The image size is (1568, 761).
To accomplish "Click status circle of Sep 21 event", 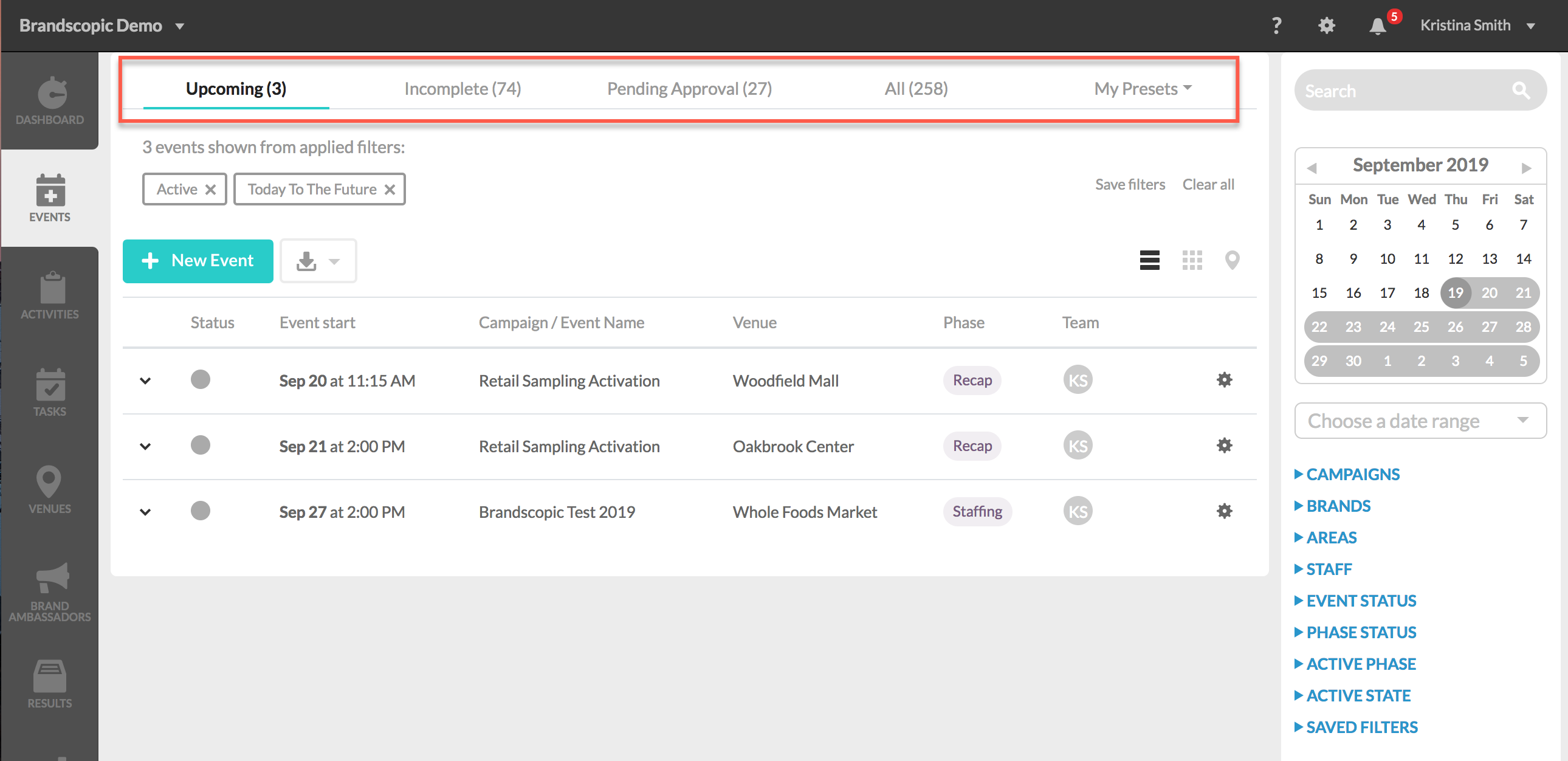I will pyautogui.click(x=201, y=445).
